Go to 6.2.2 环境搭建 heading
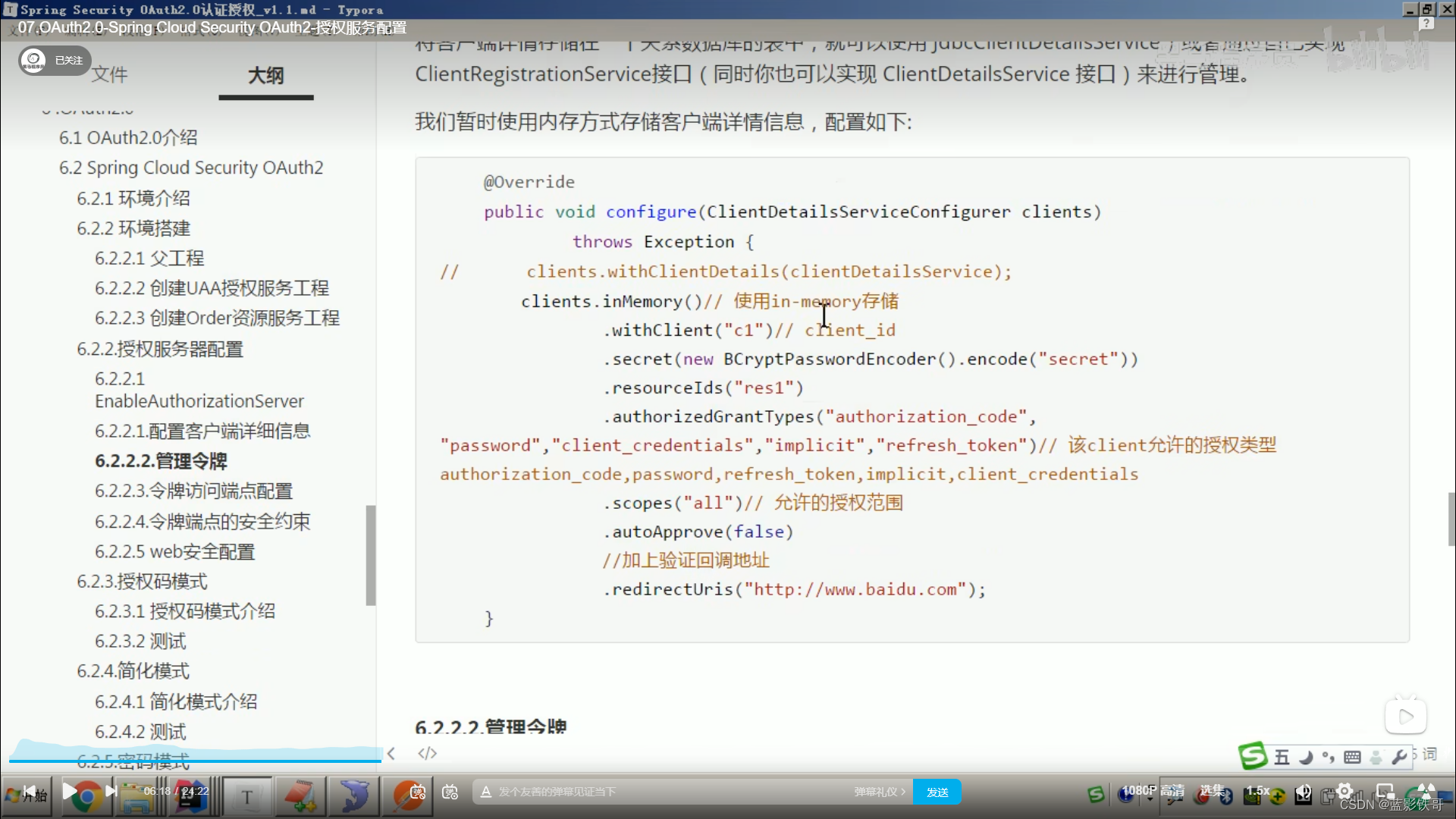This screenshot has height=819, width=1456. 133,228
